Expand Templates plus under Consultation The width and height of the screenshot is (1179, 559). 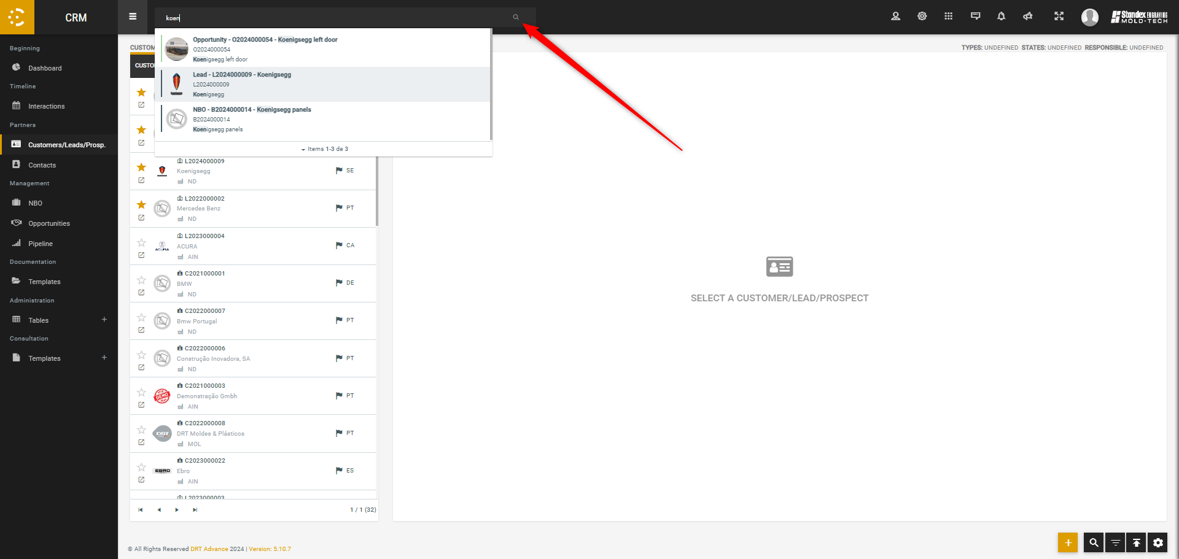pos(104,358)
